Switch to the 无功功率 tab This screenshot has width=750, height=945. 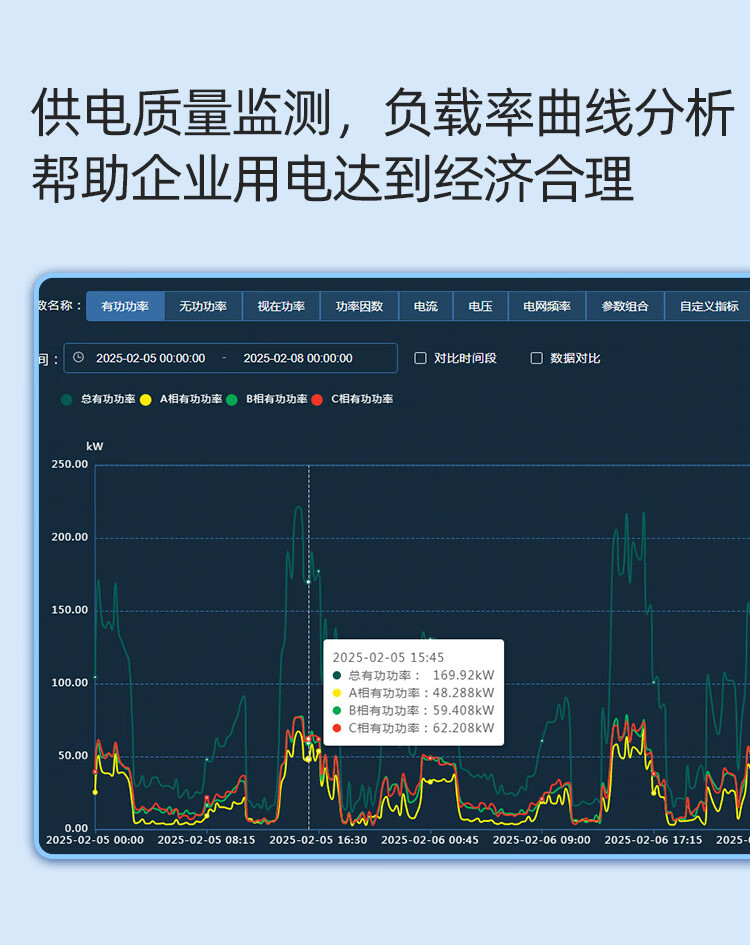[x=203, y=306]
